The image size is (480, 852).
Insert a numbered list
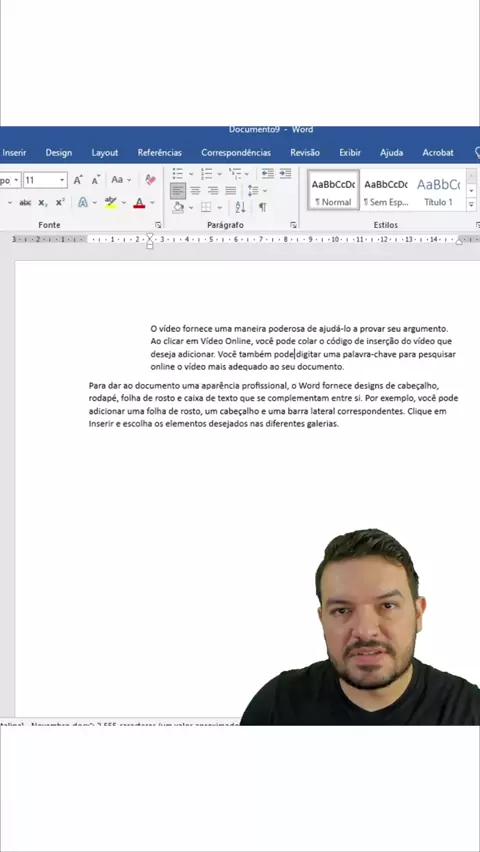[x=207, y=173]
